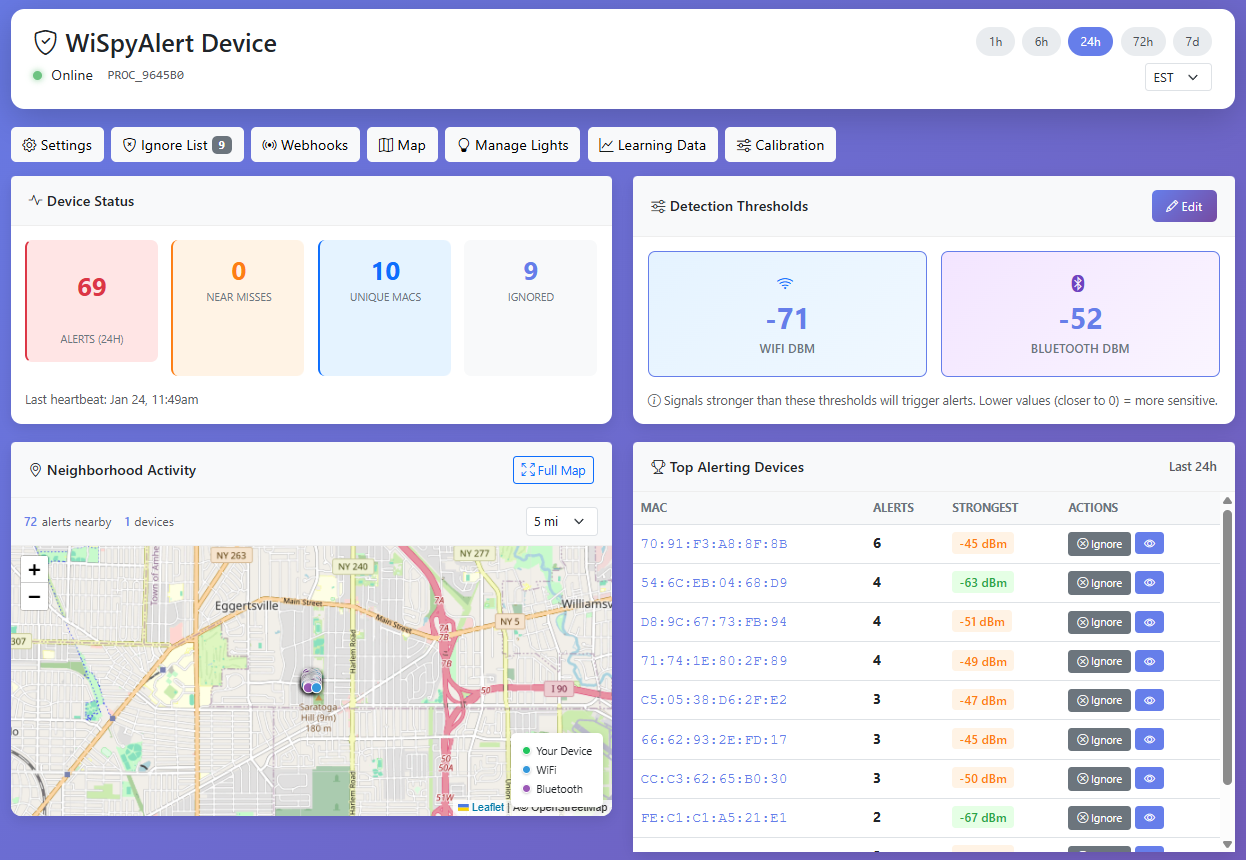Open the Map view

(x=402, y=144)
